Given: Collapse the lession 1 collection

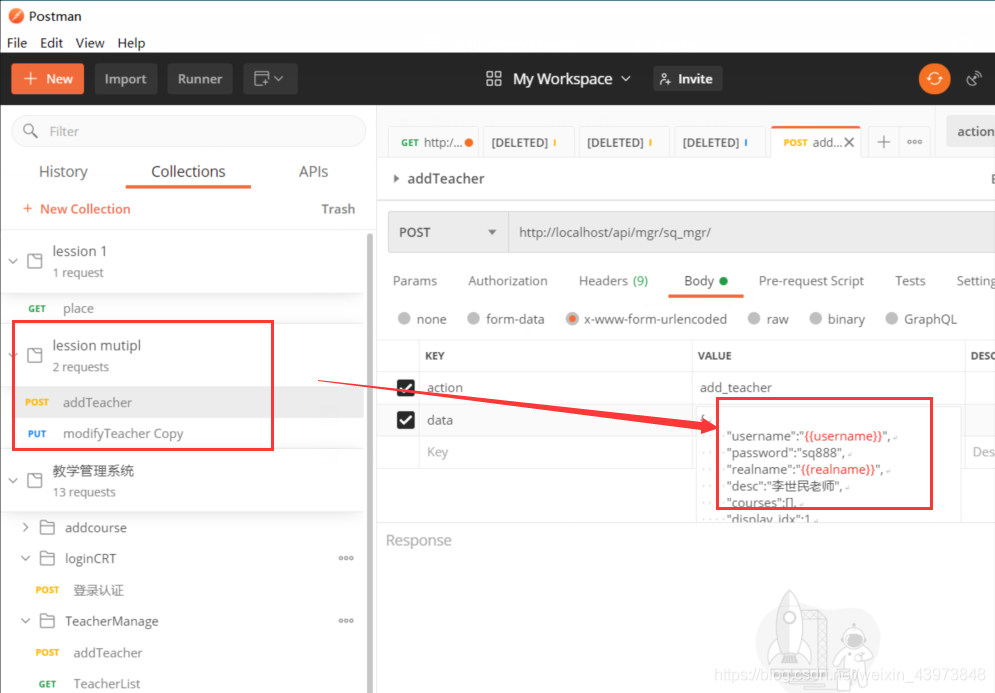Looking at the screenshot, I should 13,261.
